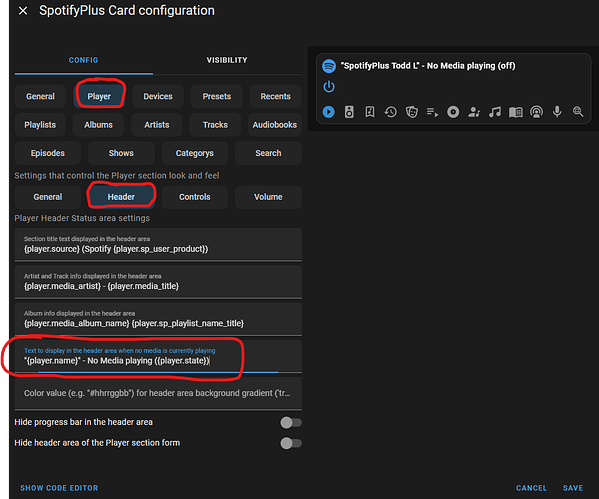This screenshot has width=599, height=499.
Task: Select the Search section button
Action: (x=268, y=153)
